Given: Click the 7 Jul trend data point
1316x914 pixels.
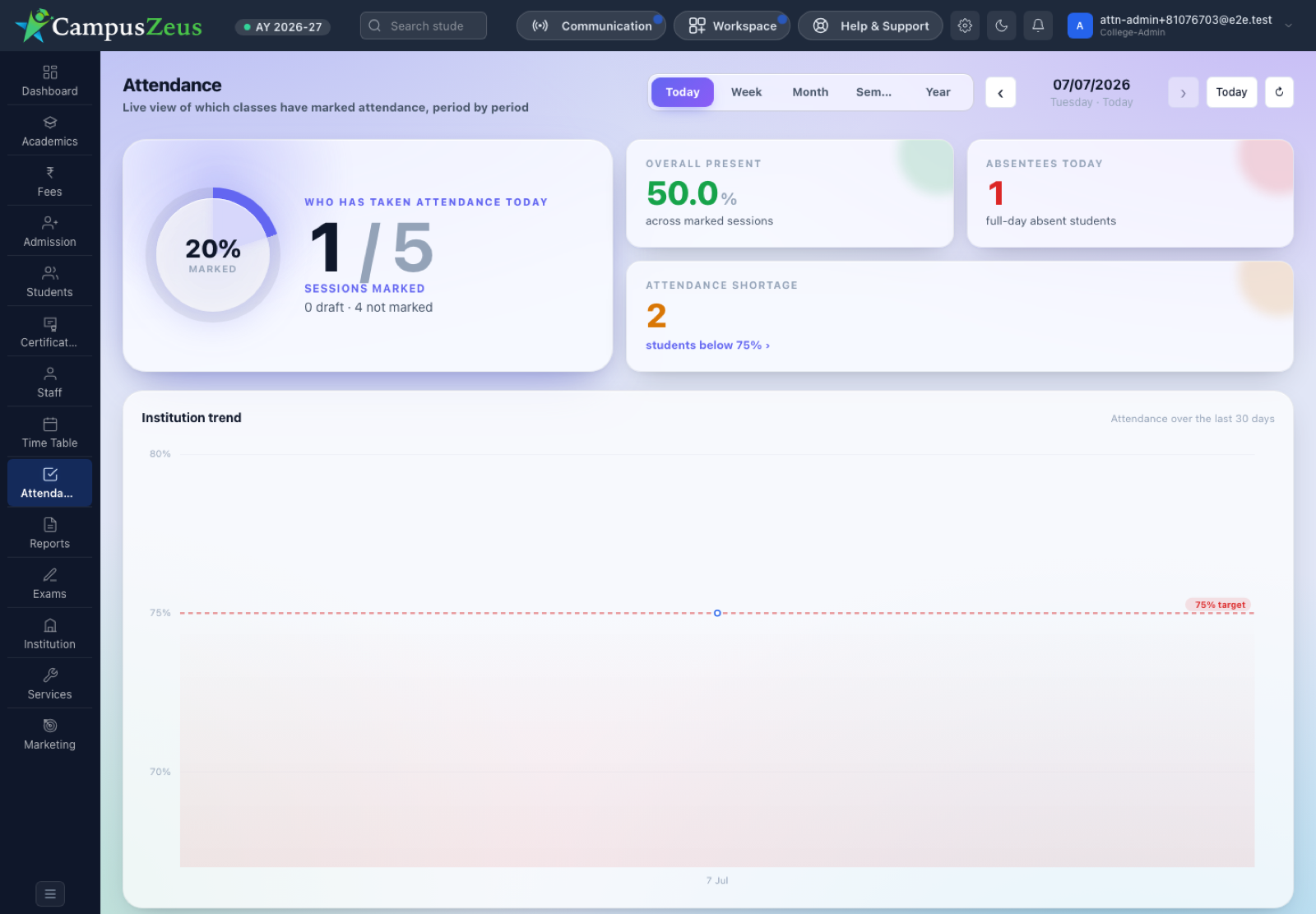Looking at the screenshot, I should click(717, 613).
